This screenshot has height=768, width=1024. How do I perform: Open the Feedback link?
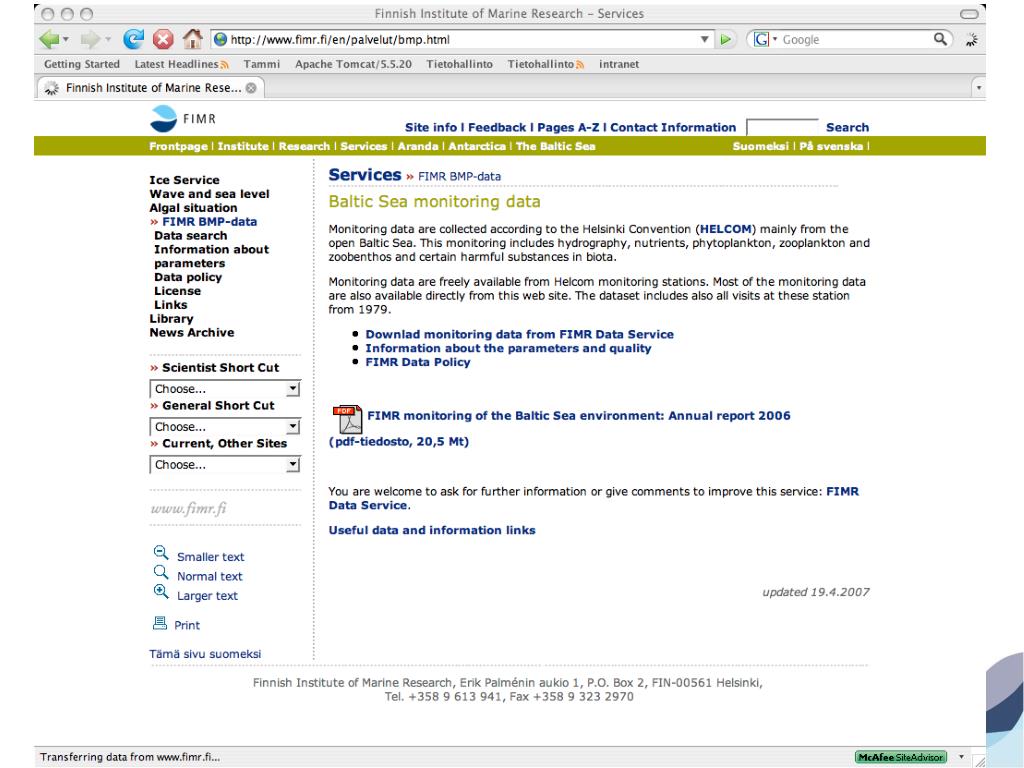pyautogui.click(x=497, y=127)
